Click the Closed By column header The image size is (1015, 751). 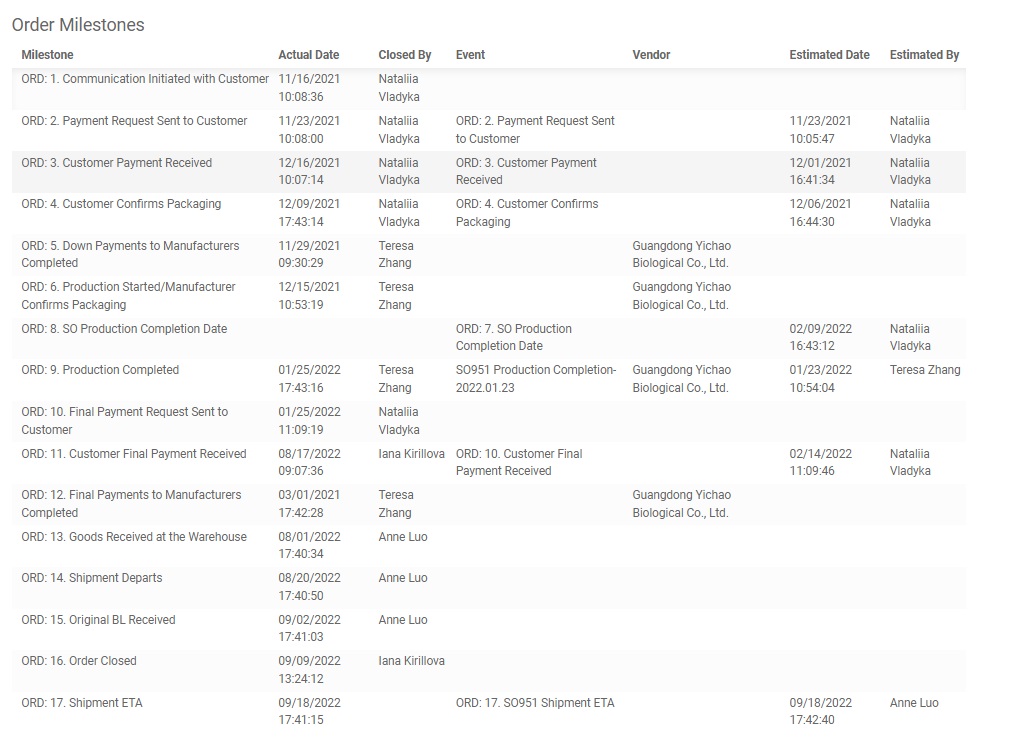(404, 55)
